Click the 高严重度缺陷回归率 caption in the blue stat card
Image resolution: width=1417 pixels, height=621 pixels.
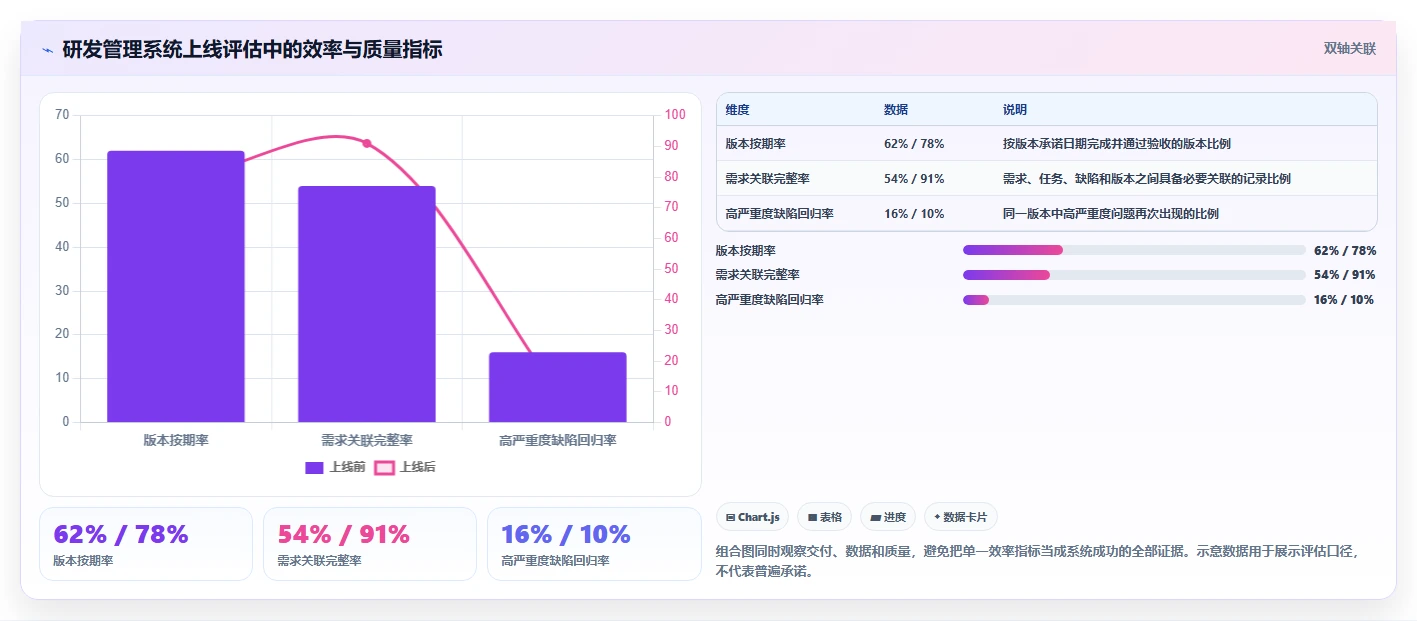pos(555,561)
